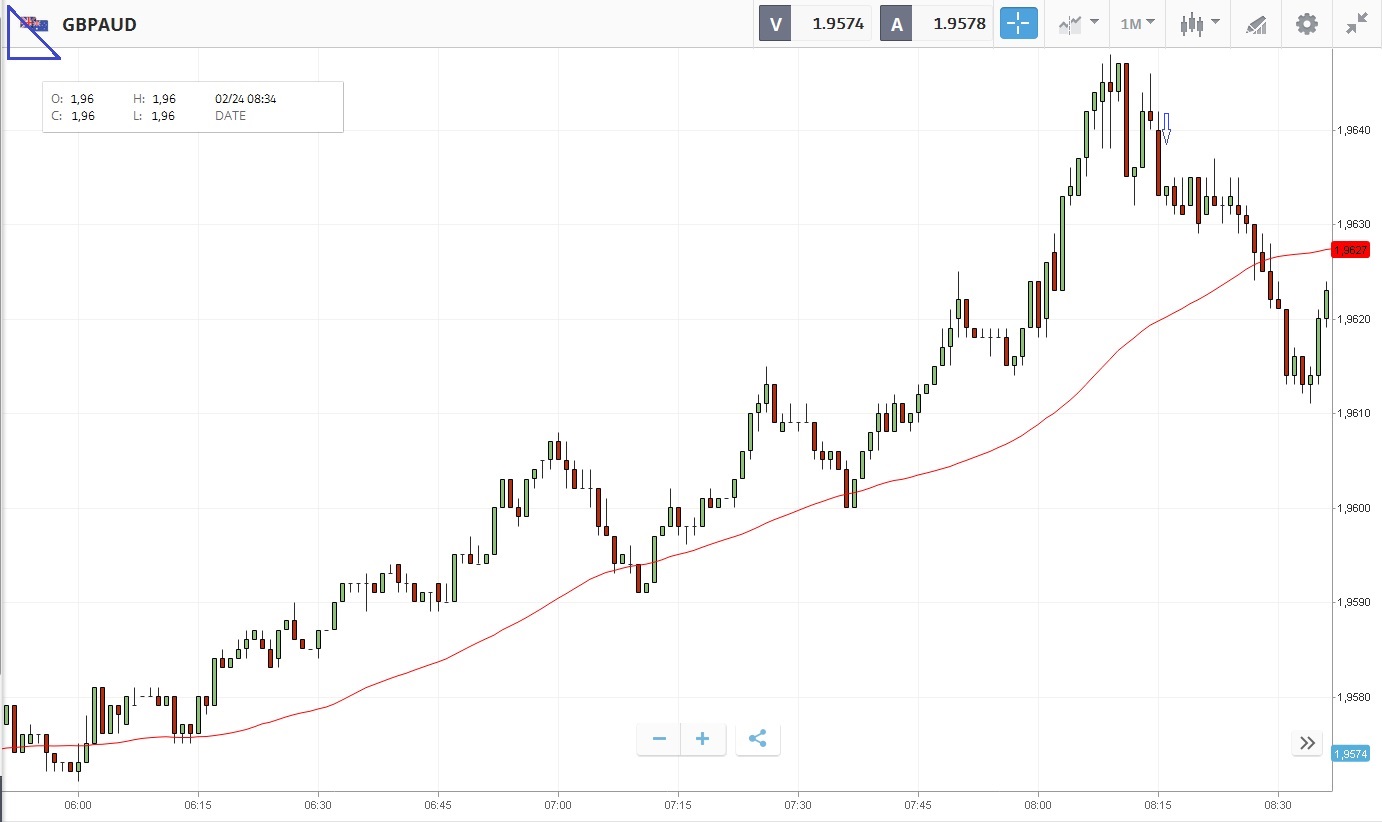Screen dimensions: 1382x822
Task: Share the chart via share icon
Action: (757, 739)
